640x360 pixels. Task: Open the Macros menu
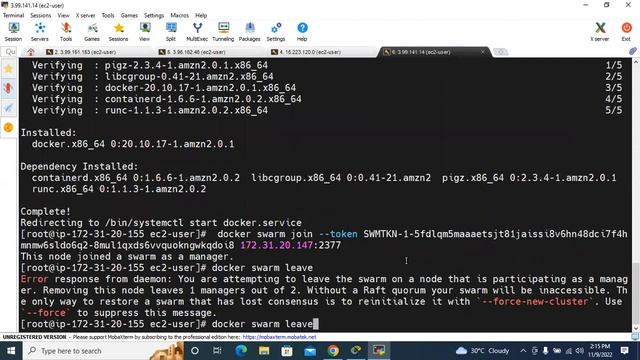click(x=180, y=15)
